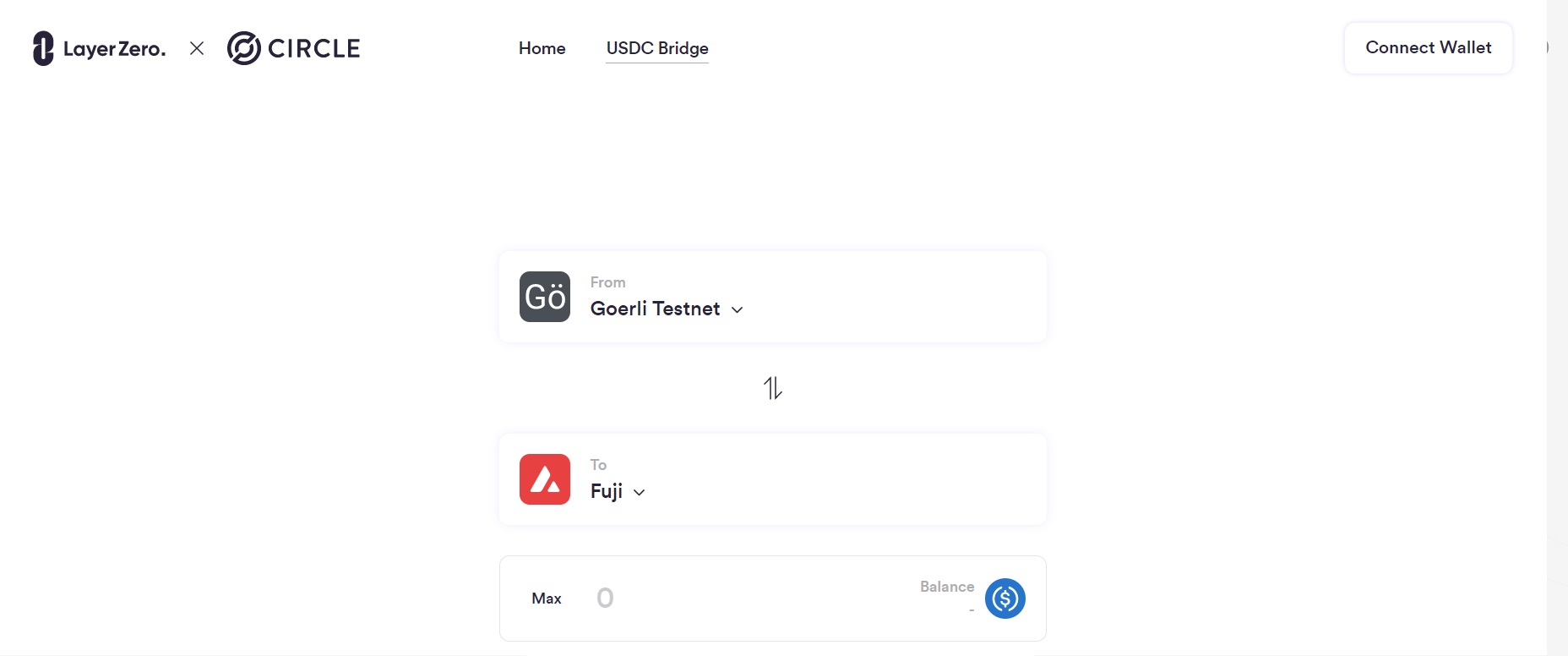Click the CIRCLE wordmark text
The height and width of the screenshot is (656, 1568).
pos(314,49)
